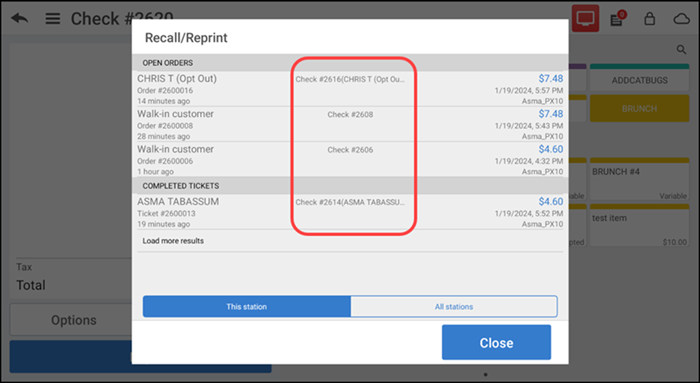
Task: Click Check #2608 label
Action: pos(350,115)
